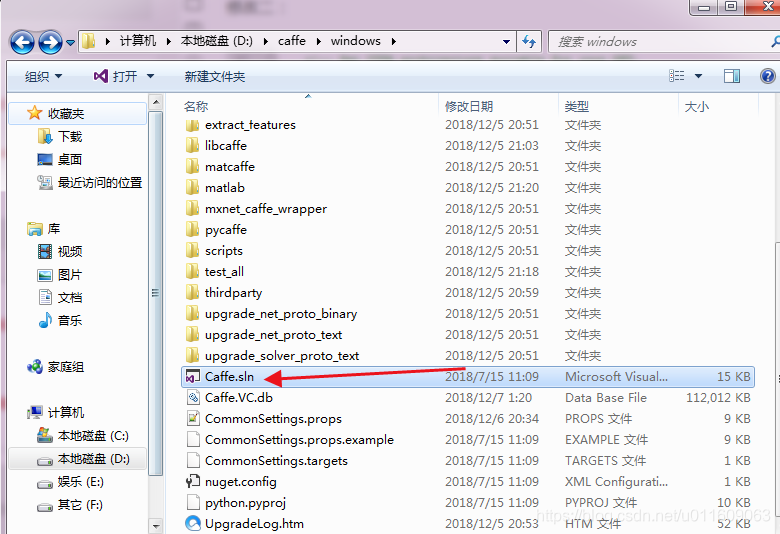Select the nuget.config file icon

tap(193, 482)
